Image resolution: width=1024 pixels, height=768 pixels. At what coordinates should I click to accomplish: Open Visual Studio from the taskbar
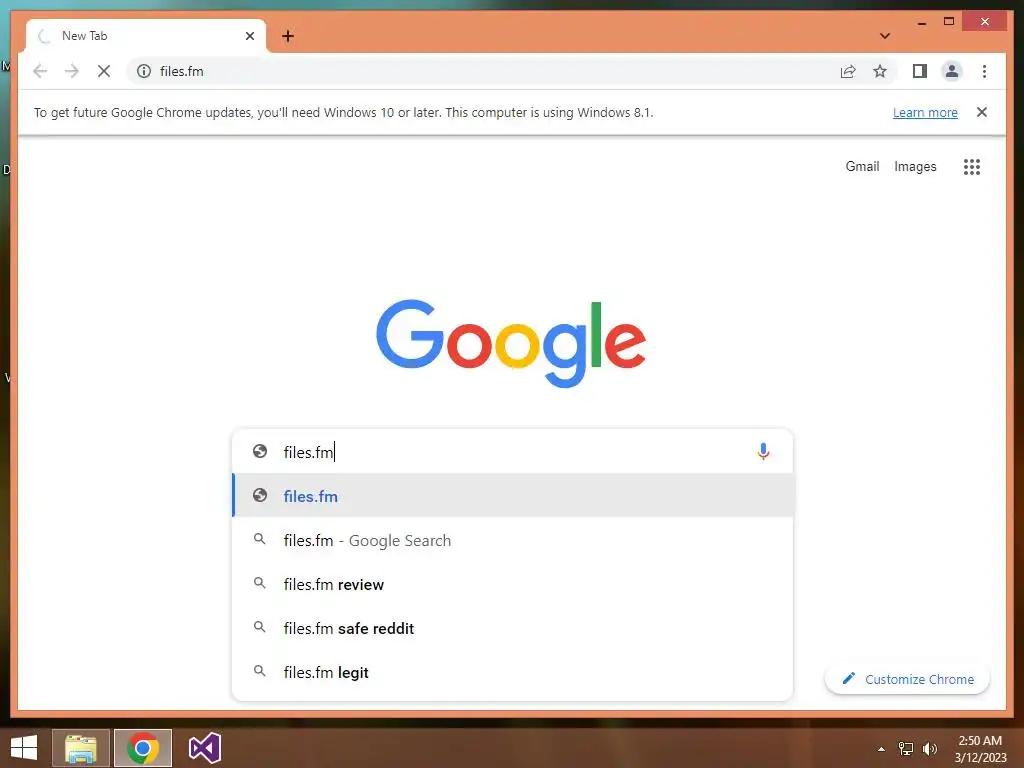click(x=204, y=748)
